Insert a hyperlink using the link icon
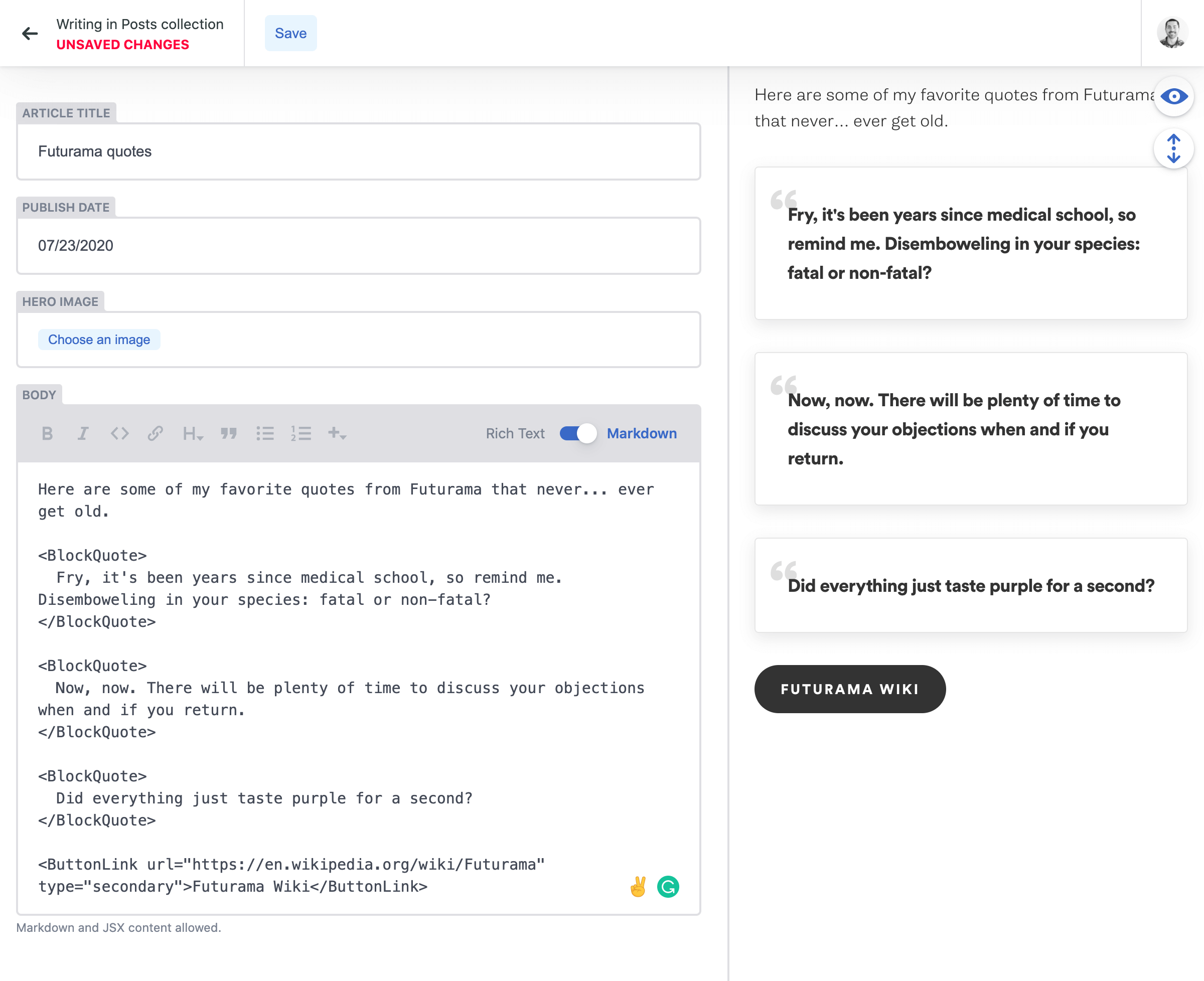Image resolution: width=1204 pixels, height=981 pixels. 156,433
